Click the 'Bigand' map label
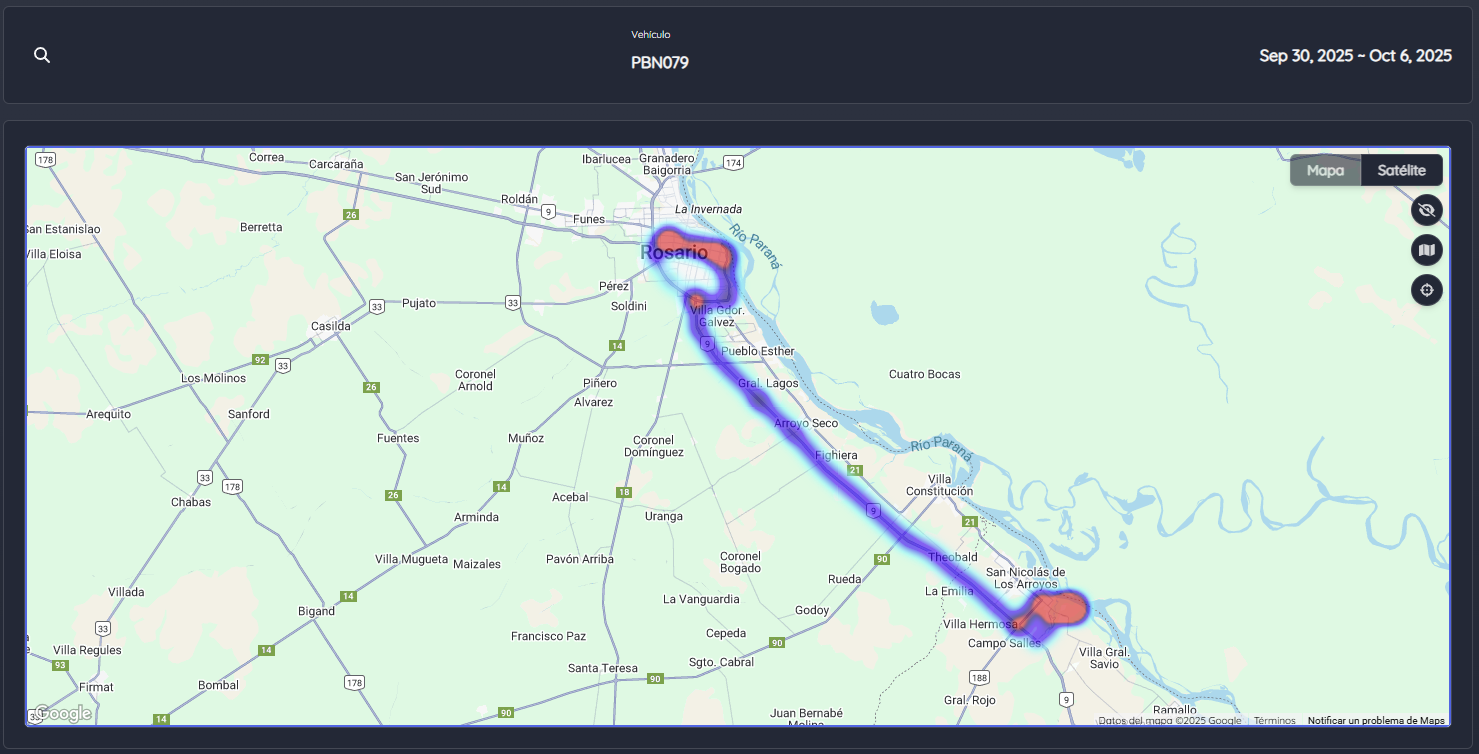Viewport: 1479px width, 754px height. [x=317, y=610]
